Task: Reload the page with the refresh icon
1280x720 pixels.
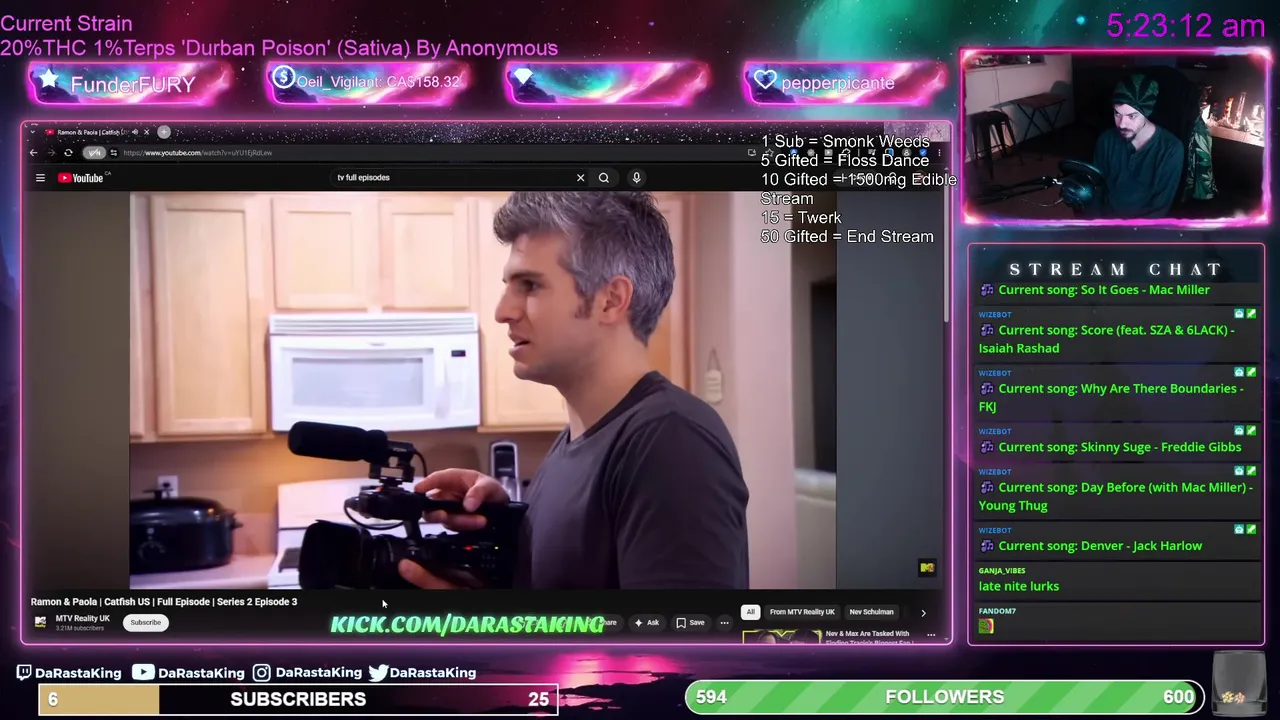Action: 68,153
